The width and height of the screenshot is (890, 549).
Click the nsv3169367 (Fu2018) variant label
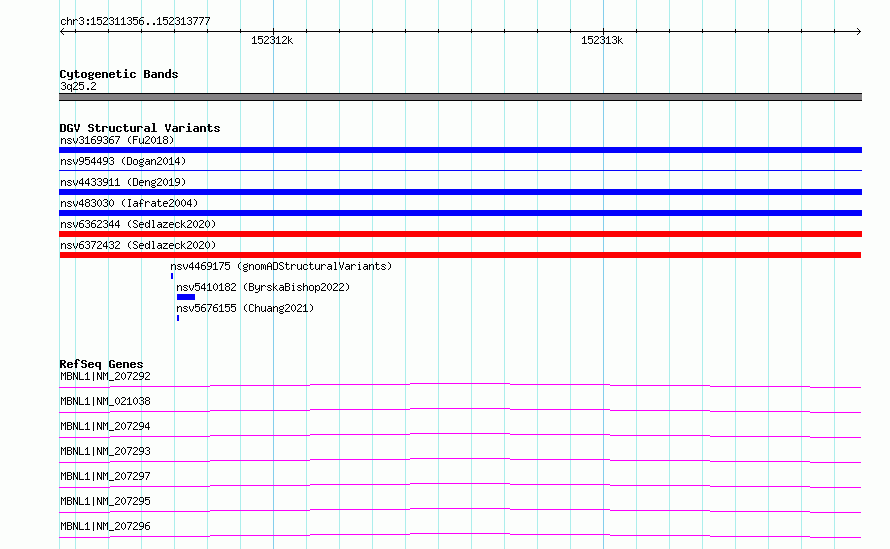tap(117, 140)
